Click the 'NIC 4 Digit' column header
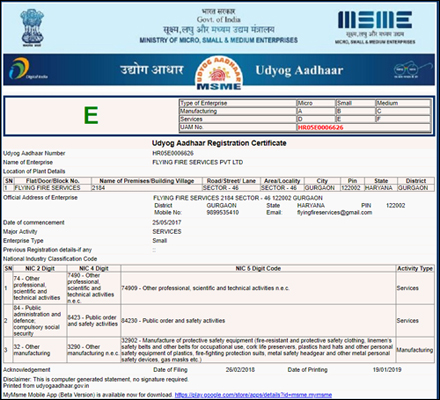The image size is (440, 400). [94, 268]
